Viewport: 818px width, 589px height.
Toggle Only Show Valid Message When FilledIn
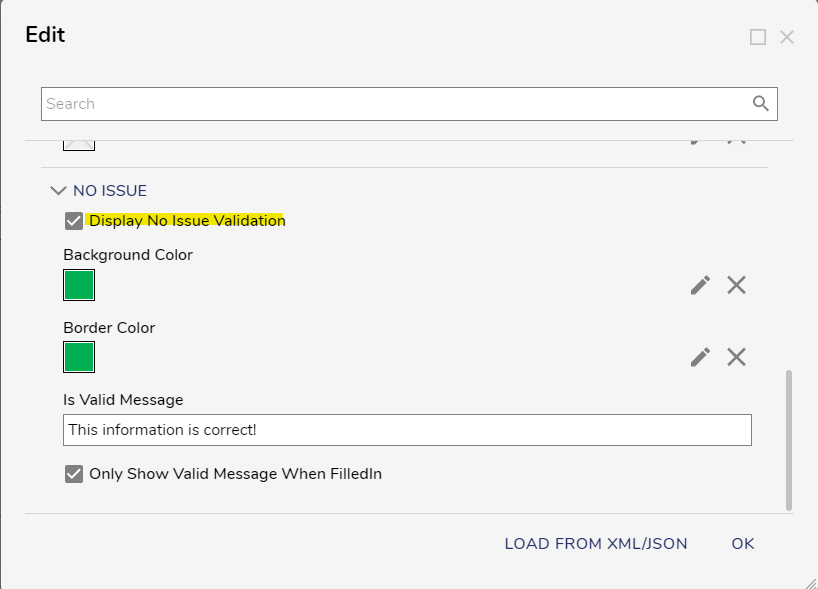pyautogui.click(x=74, y=474)
